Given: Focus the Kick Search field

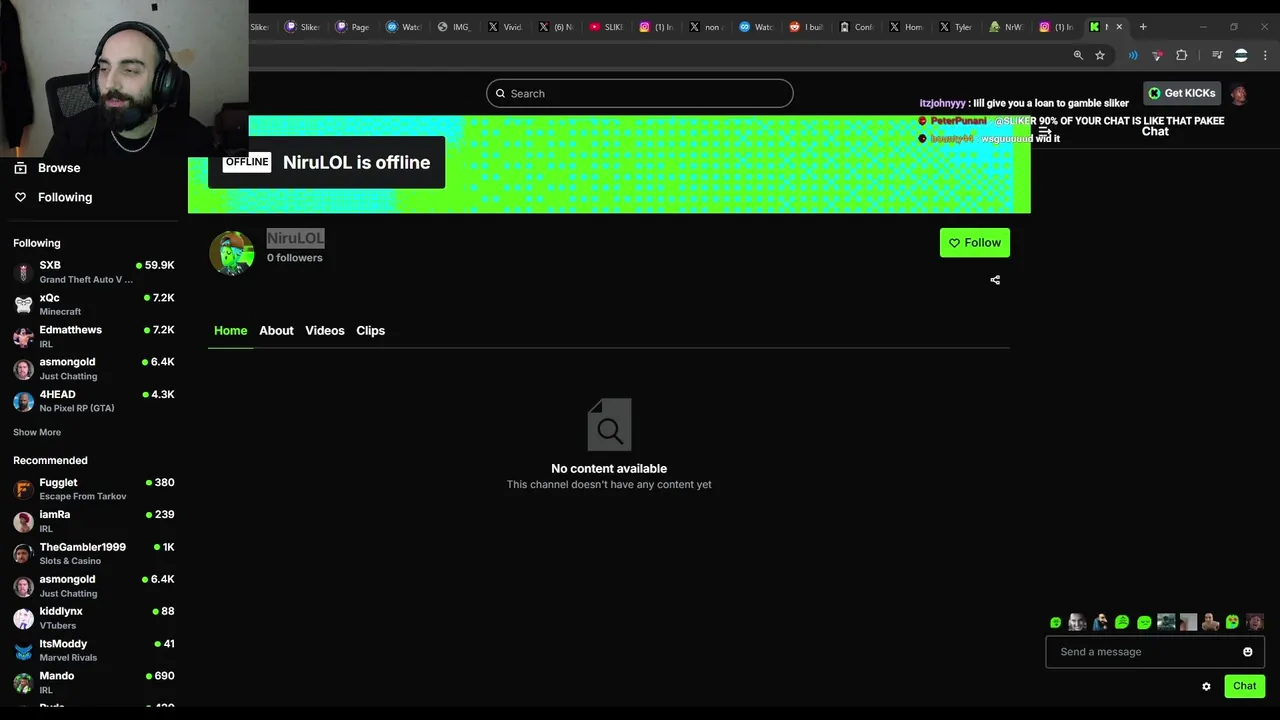Looking at the screenshot, I should click(640, 93).
